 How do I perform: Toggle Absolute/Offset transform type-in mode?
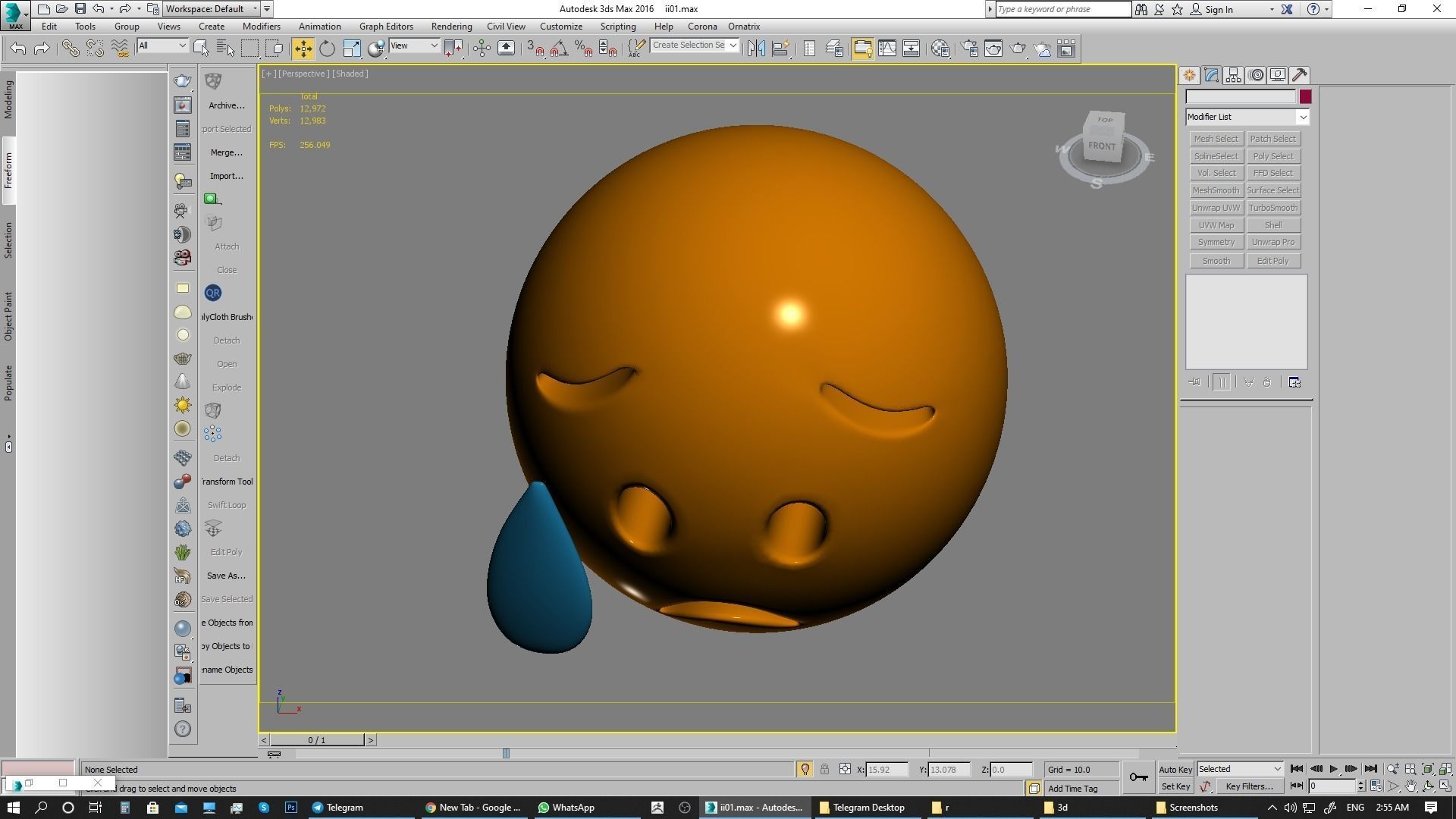click(845, 769)
